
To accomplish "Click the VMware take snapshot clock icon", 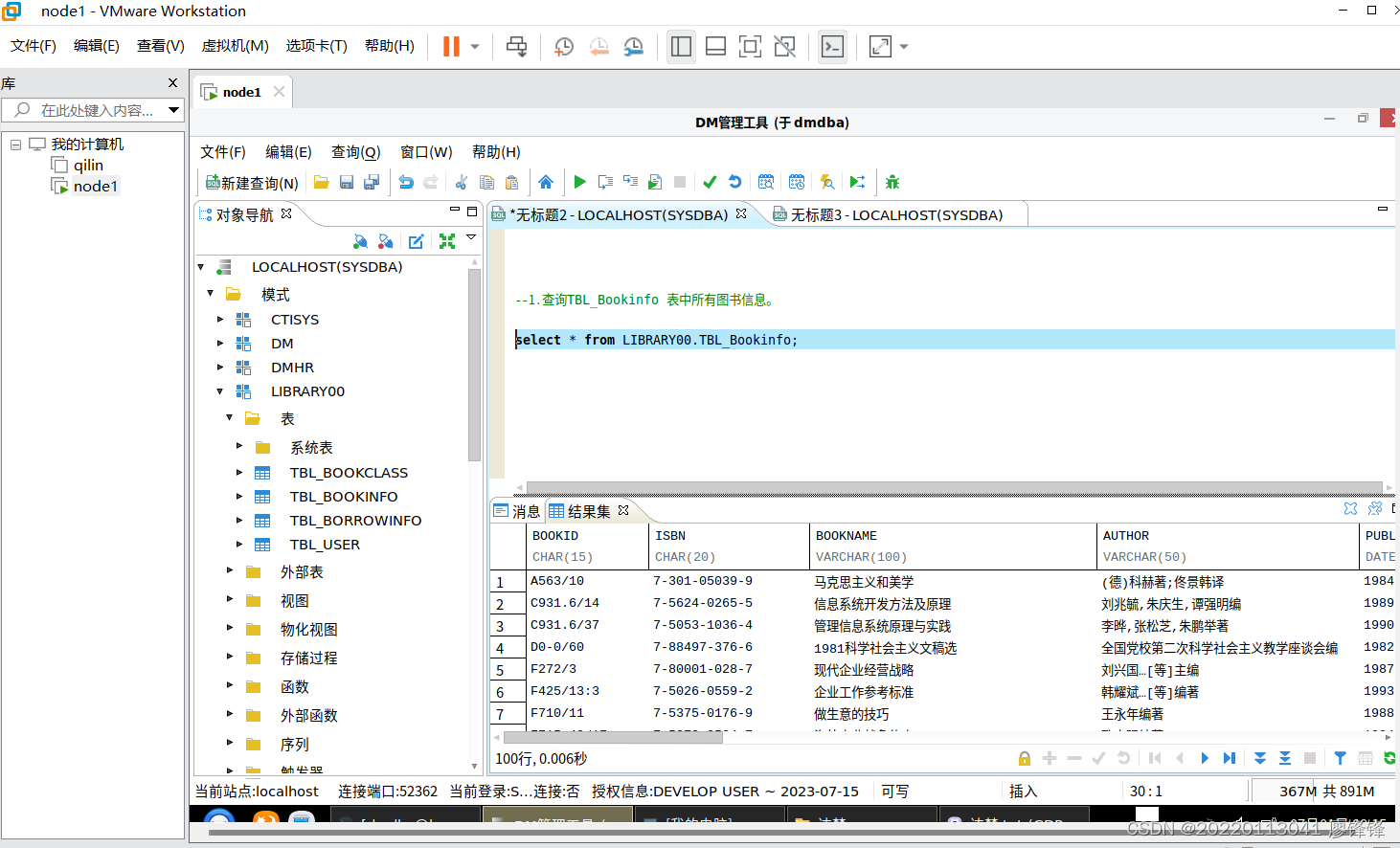I will click(564, 46).
